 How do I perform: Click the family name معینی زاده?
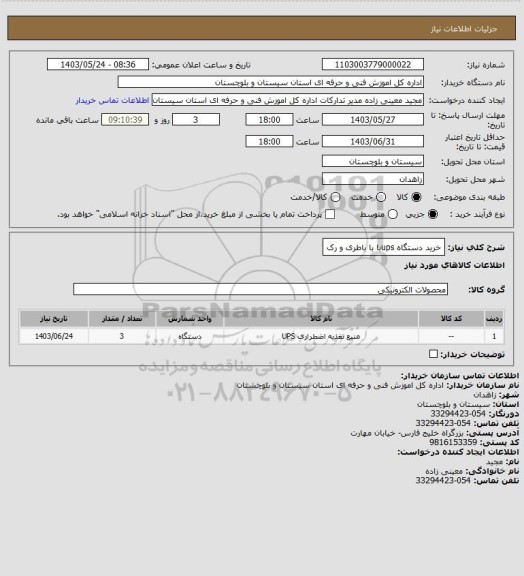pos(444,471)
